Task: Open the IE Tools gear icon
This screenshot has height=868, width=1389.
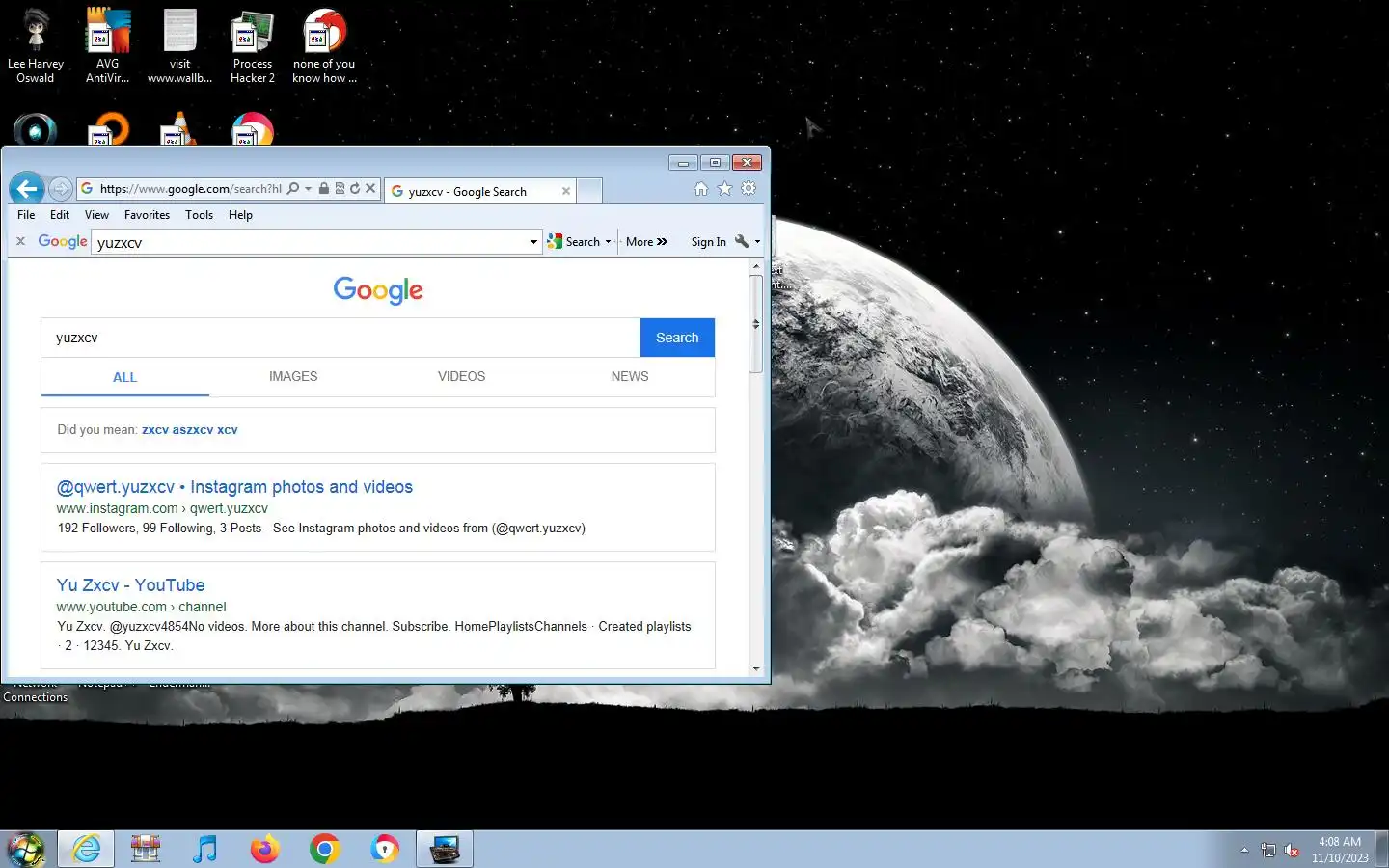Action: [749, 189]
